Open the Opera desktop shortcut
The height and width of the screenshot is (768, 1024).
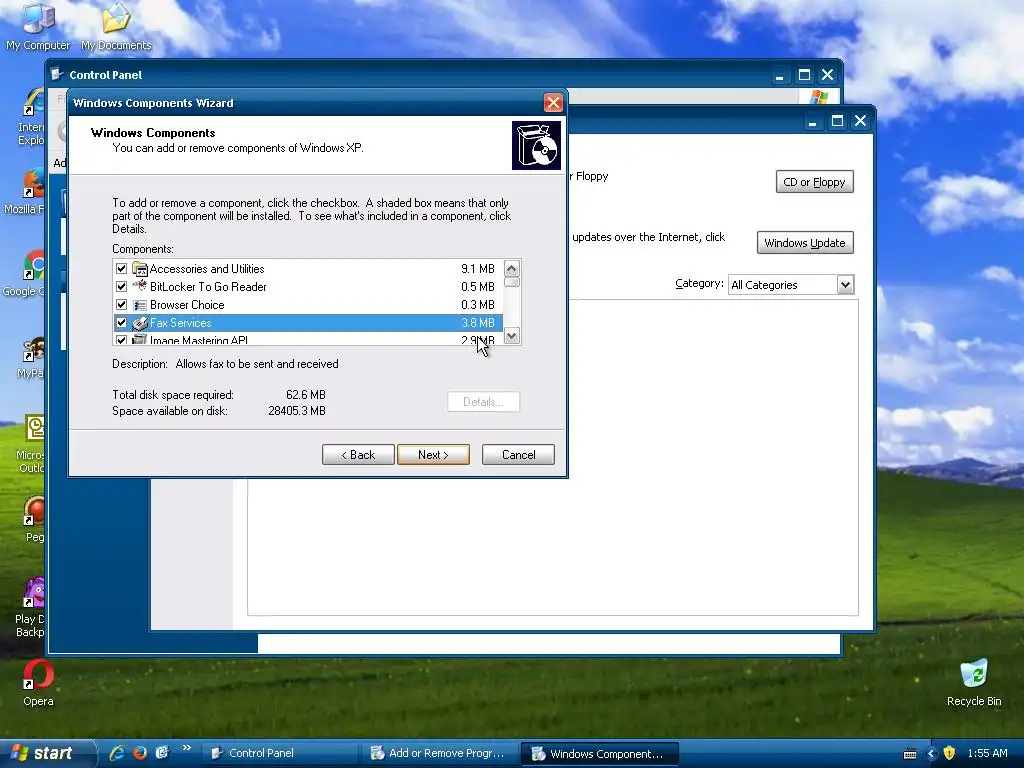pyautogui.click(x=38, y=683)
